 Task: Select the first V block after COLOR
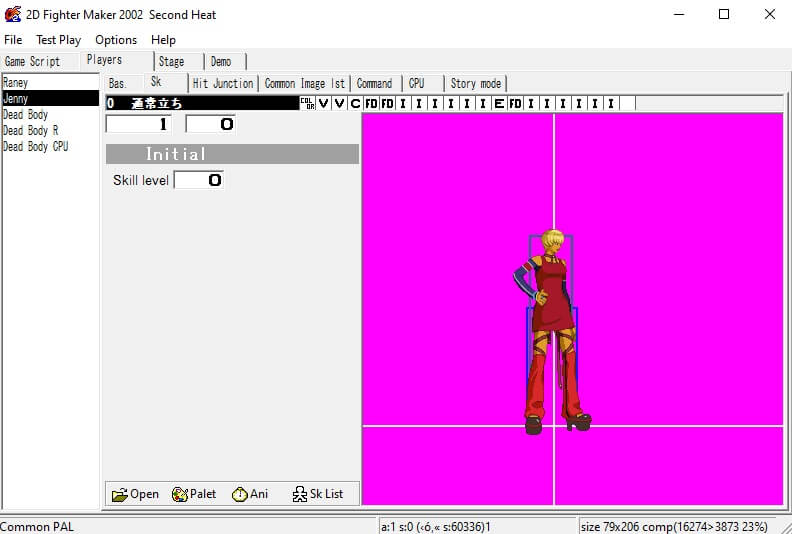tap(323, 104)
